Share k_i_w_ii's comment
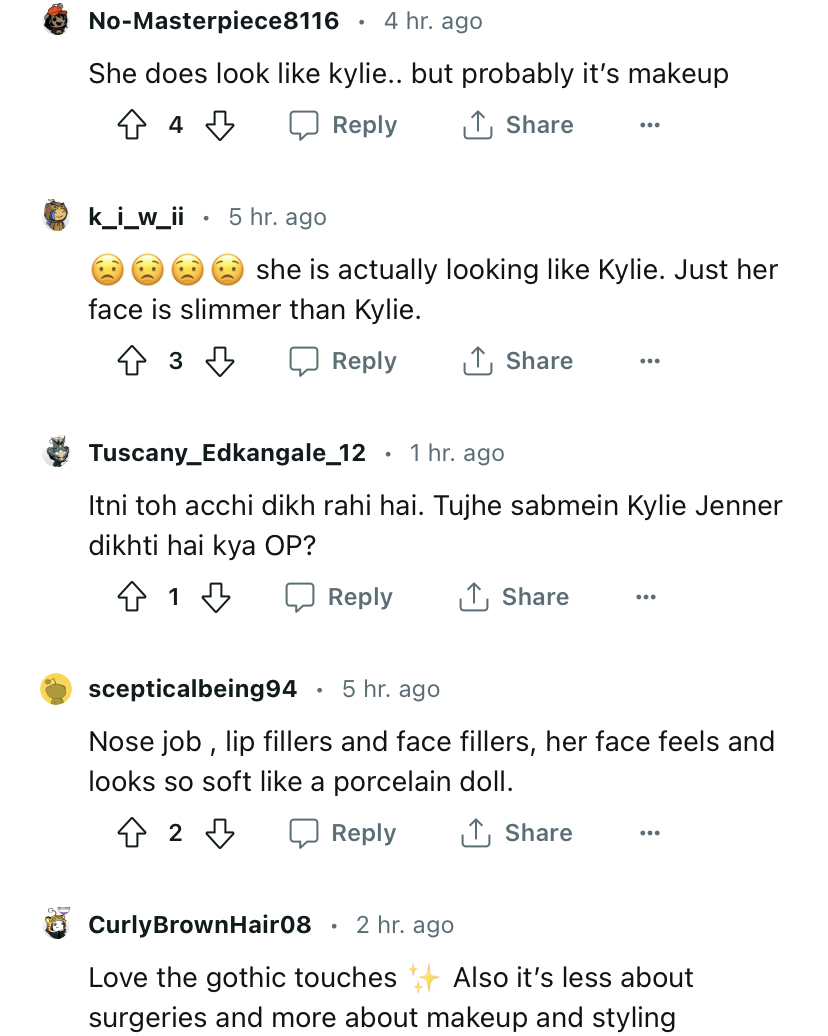 pyautogui.click(x=518, y=361)
